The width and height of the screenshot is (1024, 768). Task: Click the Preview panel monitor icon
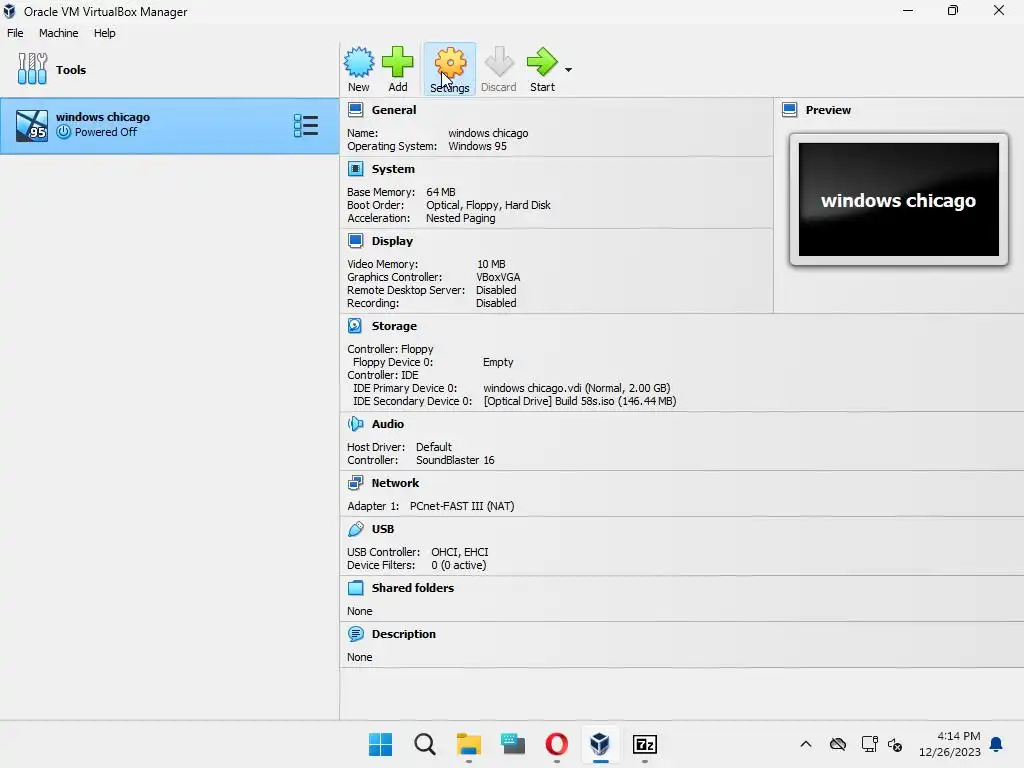(790, 110)
